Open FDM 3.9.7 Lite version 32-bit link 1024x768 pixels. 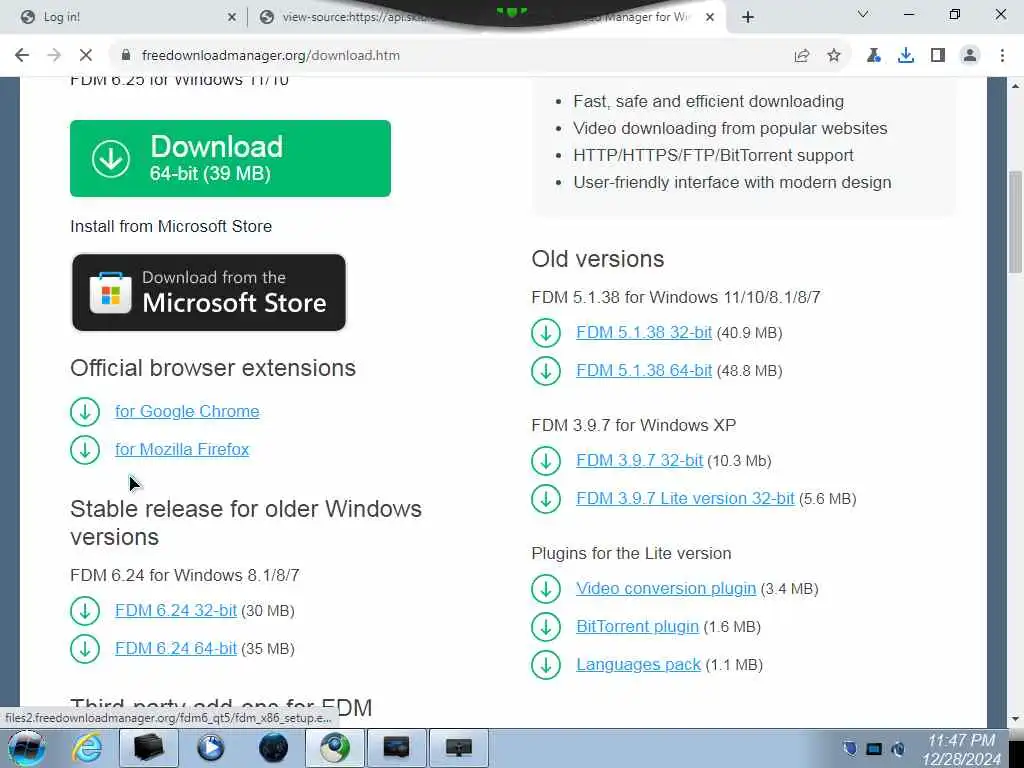pyautogui.click(x=685, y=498)
